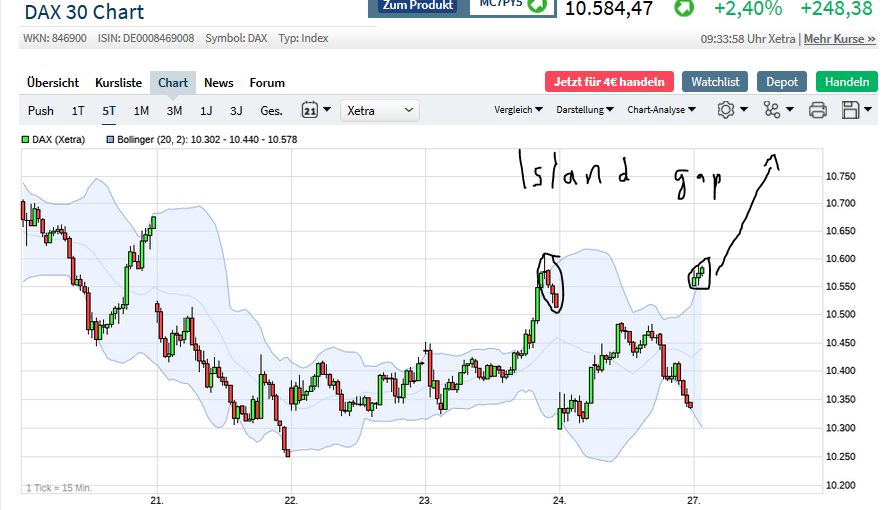
Task: Click the 24. date axis label
Action: tap(559, 501)
